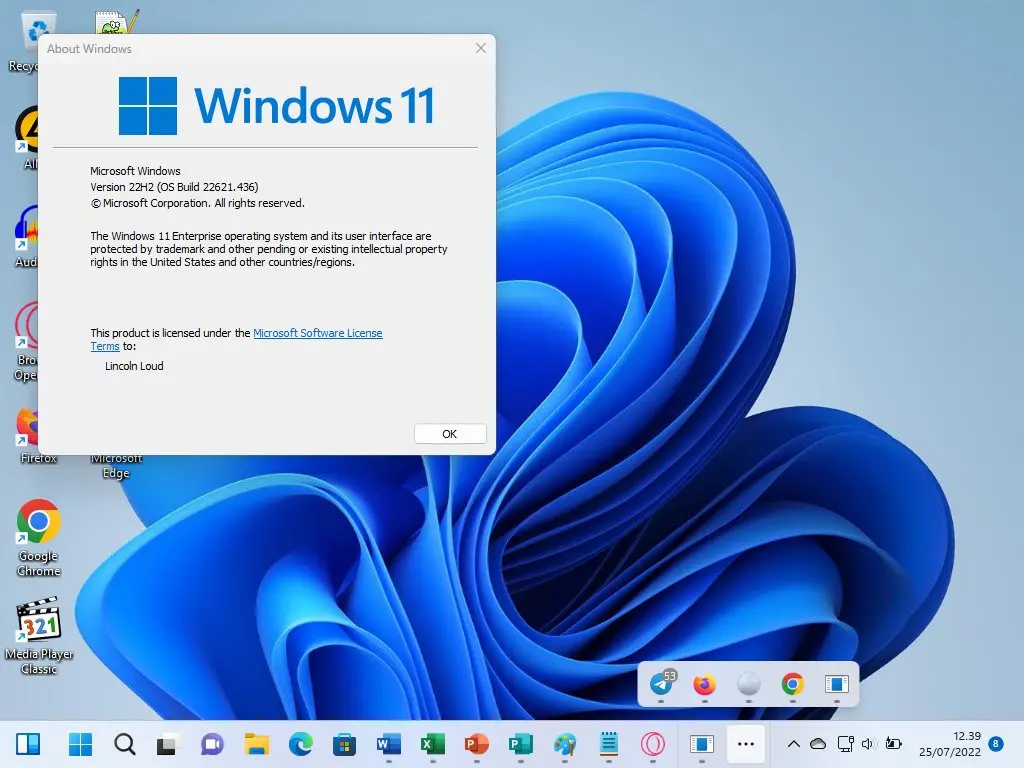
Task: Open Task View from the taskbar
Action: [x=167, y=744]
